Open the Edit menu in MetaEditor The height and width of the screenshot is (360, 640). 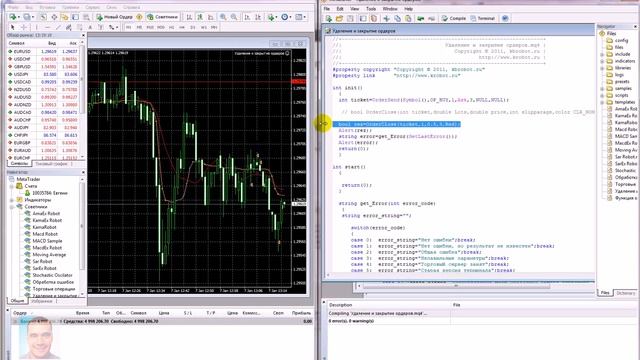point(340,9)
